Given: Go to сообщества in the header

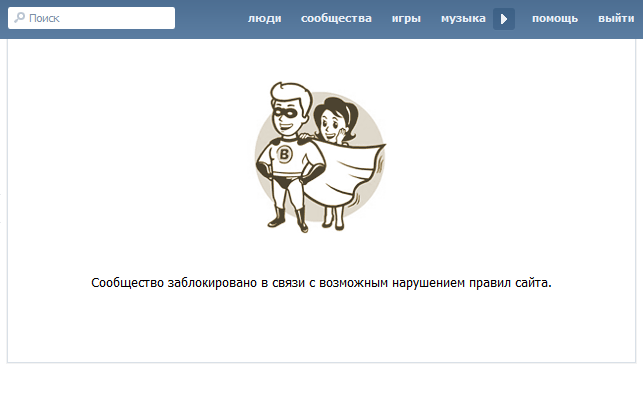Looking at the screenshot, I should pos(336,18).
